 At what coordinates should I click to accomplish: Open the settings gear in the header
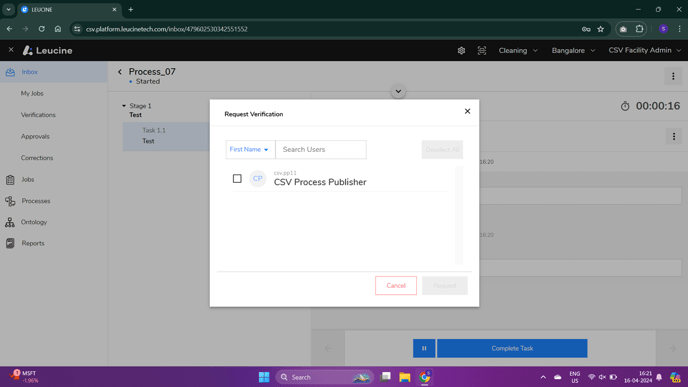[461, 50]
